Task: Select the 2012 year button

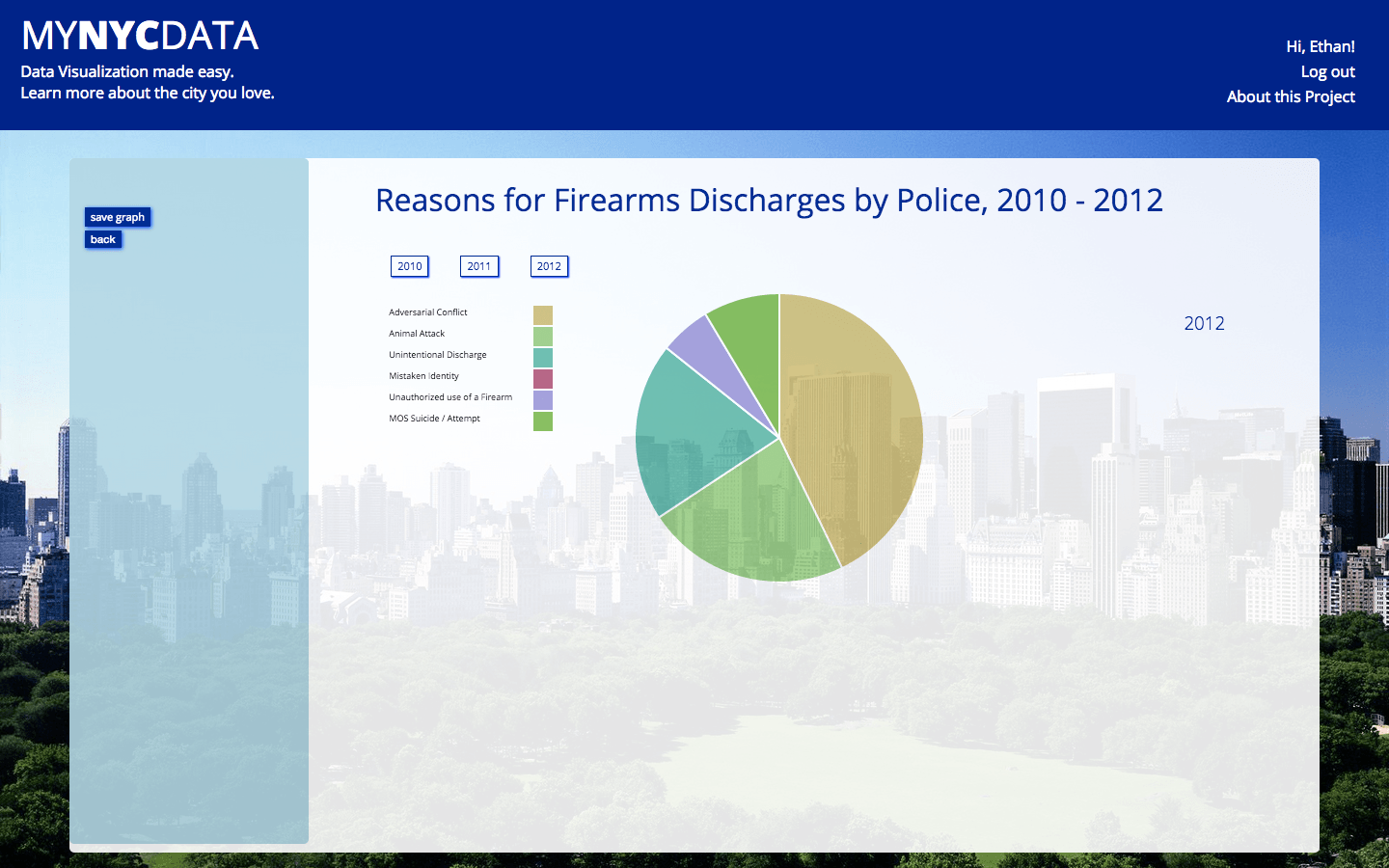Action: coord(549,266)
